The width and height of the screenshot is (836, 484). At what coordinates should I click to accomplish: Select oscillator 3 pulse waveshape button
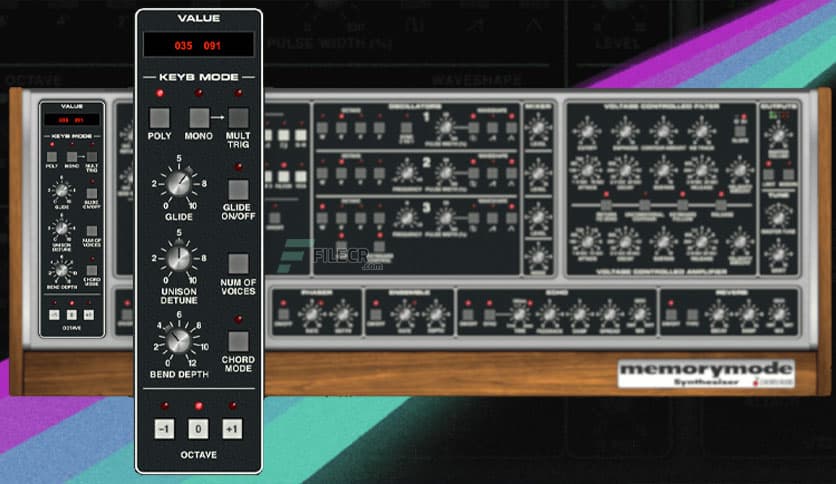(x=473, y=218)
